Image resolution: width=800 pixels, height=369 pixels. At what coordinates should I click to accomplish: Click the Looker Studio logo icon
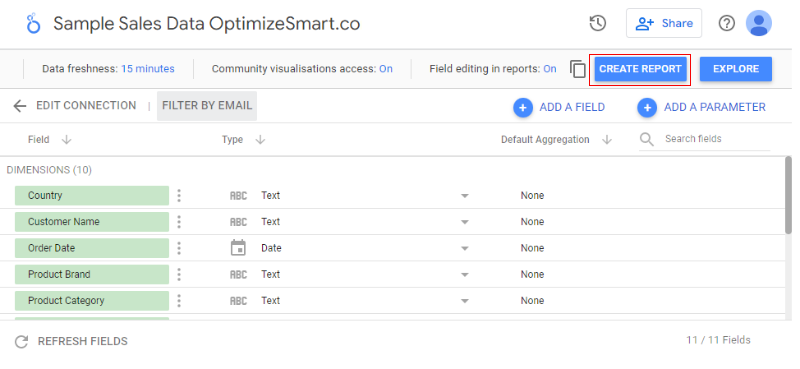(33, 23)
